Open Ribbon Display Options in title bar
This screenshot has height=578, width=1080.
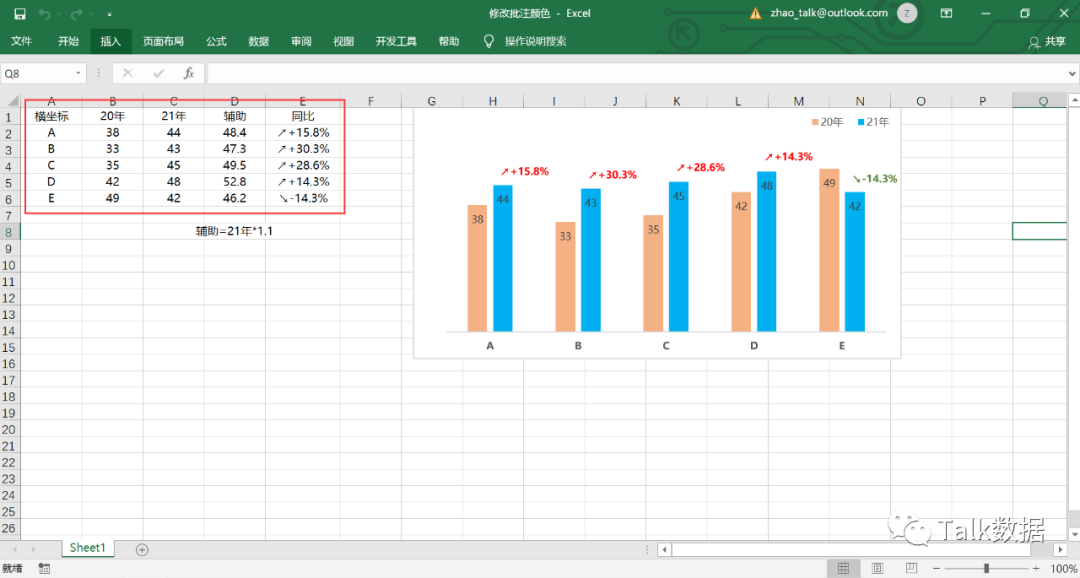pyautogui.click(x=946, y=13)
